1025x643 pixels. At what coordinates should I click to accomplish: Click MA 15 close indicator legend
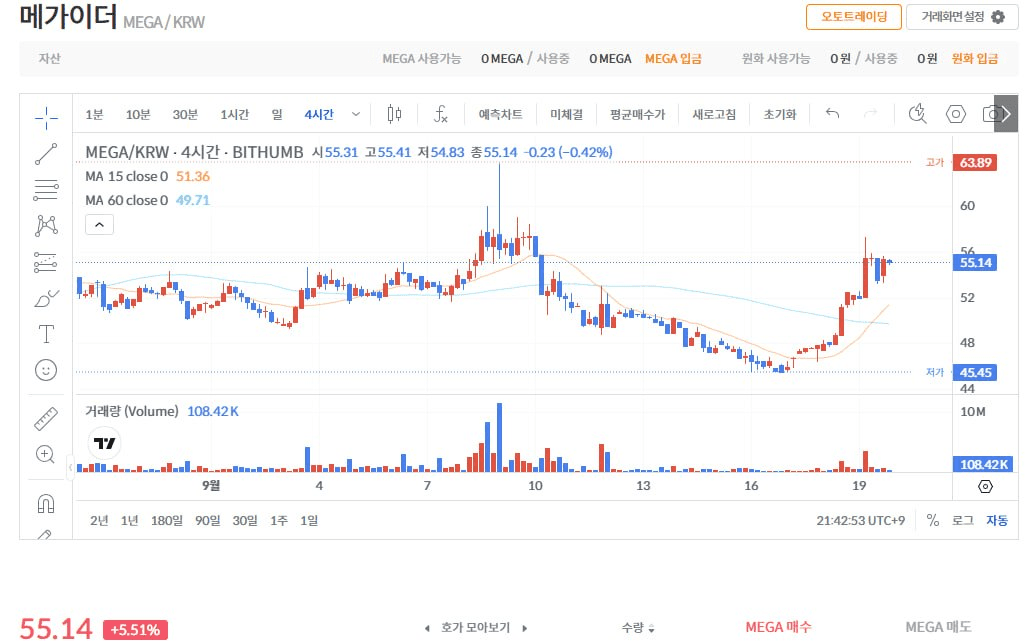[x=126, y=176]
